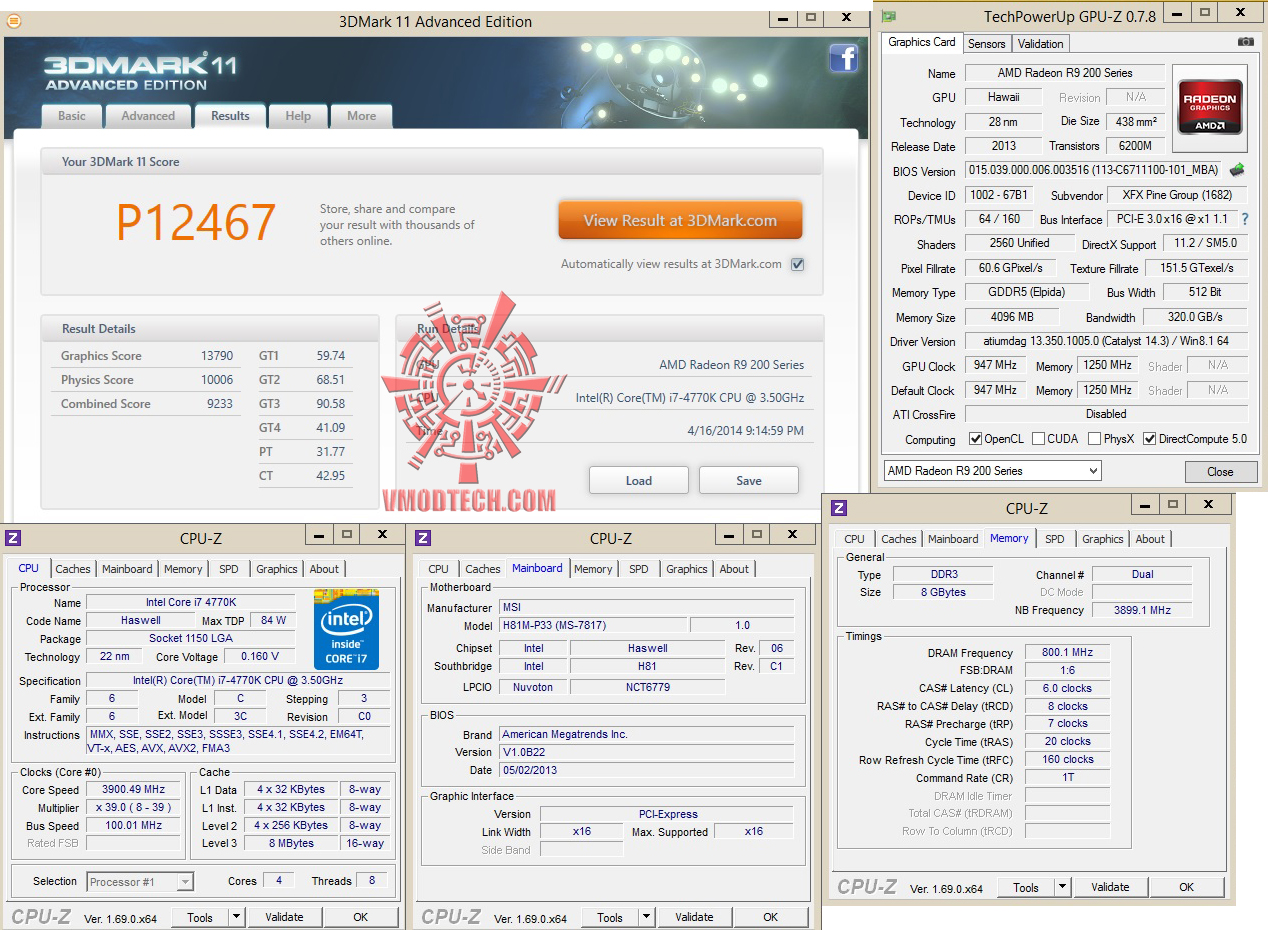Click the Save button in Run Details
The height and width of the screenshot is (930, 1268).
(749, 480)
